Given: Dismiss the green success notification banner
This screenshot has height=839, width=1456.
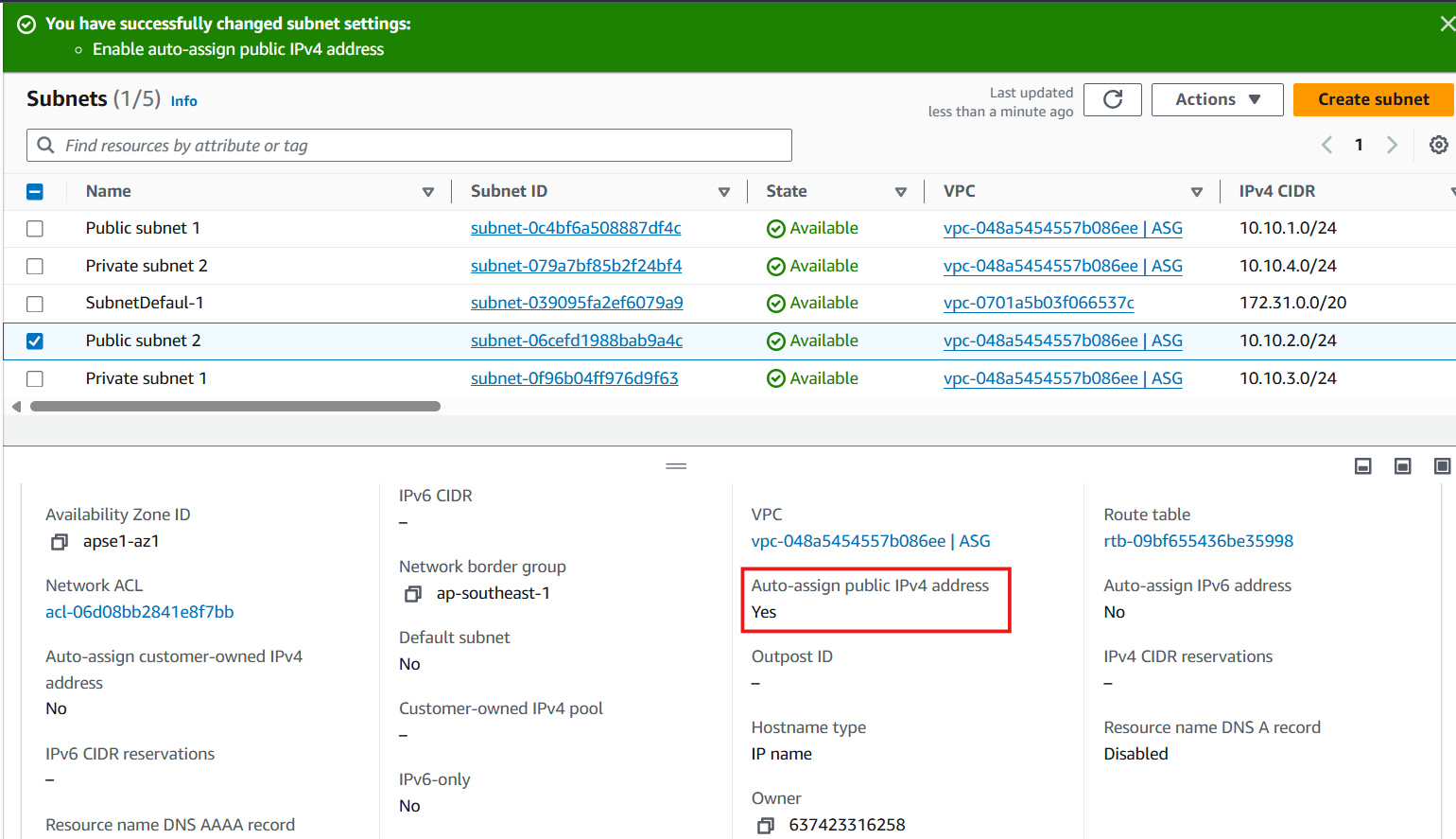Looking at the screenshot, I should point(1446,25).
